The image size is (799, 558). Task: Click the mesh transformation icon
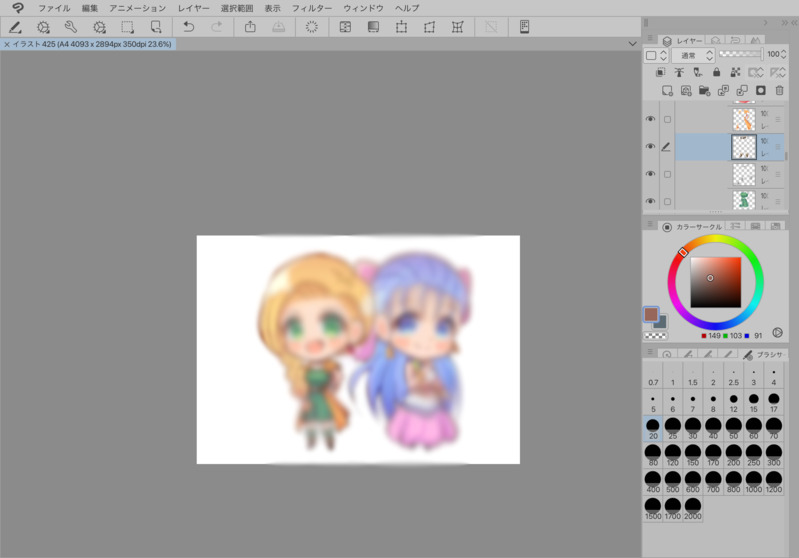pyautogui.click(x=458, y=27)
